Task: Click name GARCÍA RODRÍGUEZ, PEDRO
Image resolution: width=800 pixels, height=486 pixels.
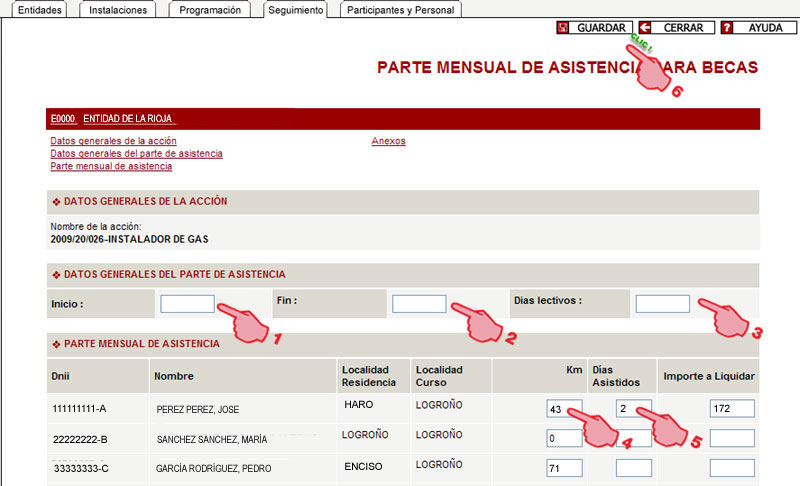Action: click(x=213, y=469)
